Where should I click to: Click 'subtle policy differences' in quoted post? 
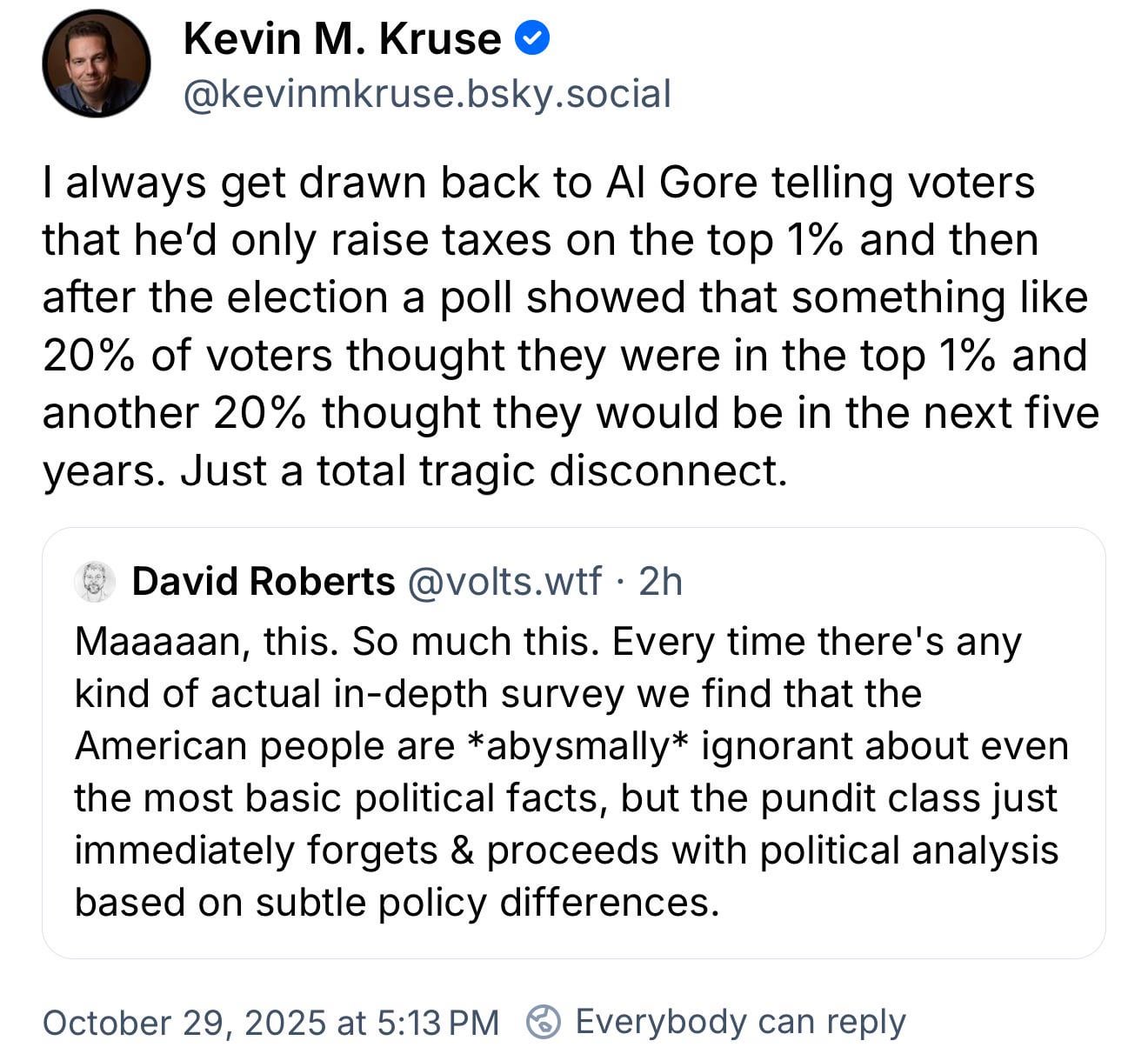point(487,903)
